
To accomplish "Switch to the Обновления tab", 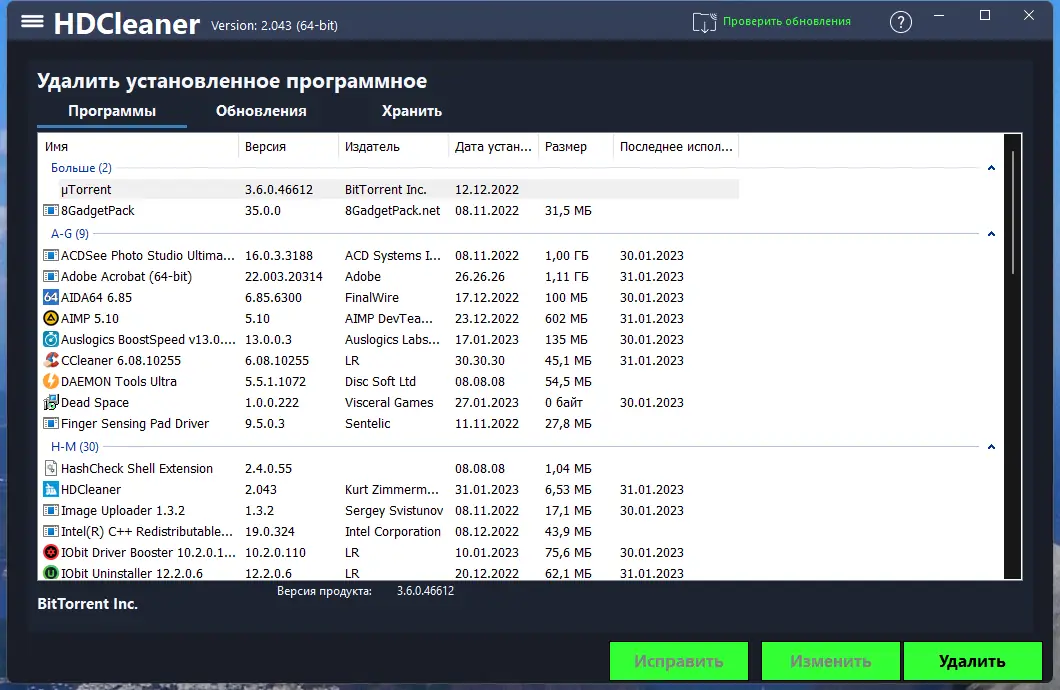I will coord(261,111).
